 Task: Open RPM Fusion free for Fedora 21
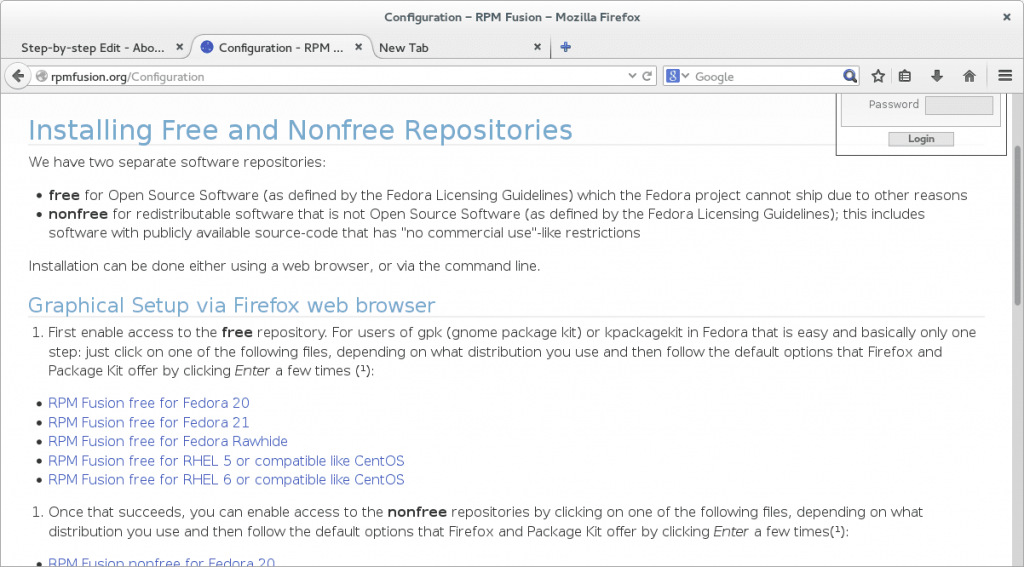pos(148,423)
